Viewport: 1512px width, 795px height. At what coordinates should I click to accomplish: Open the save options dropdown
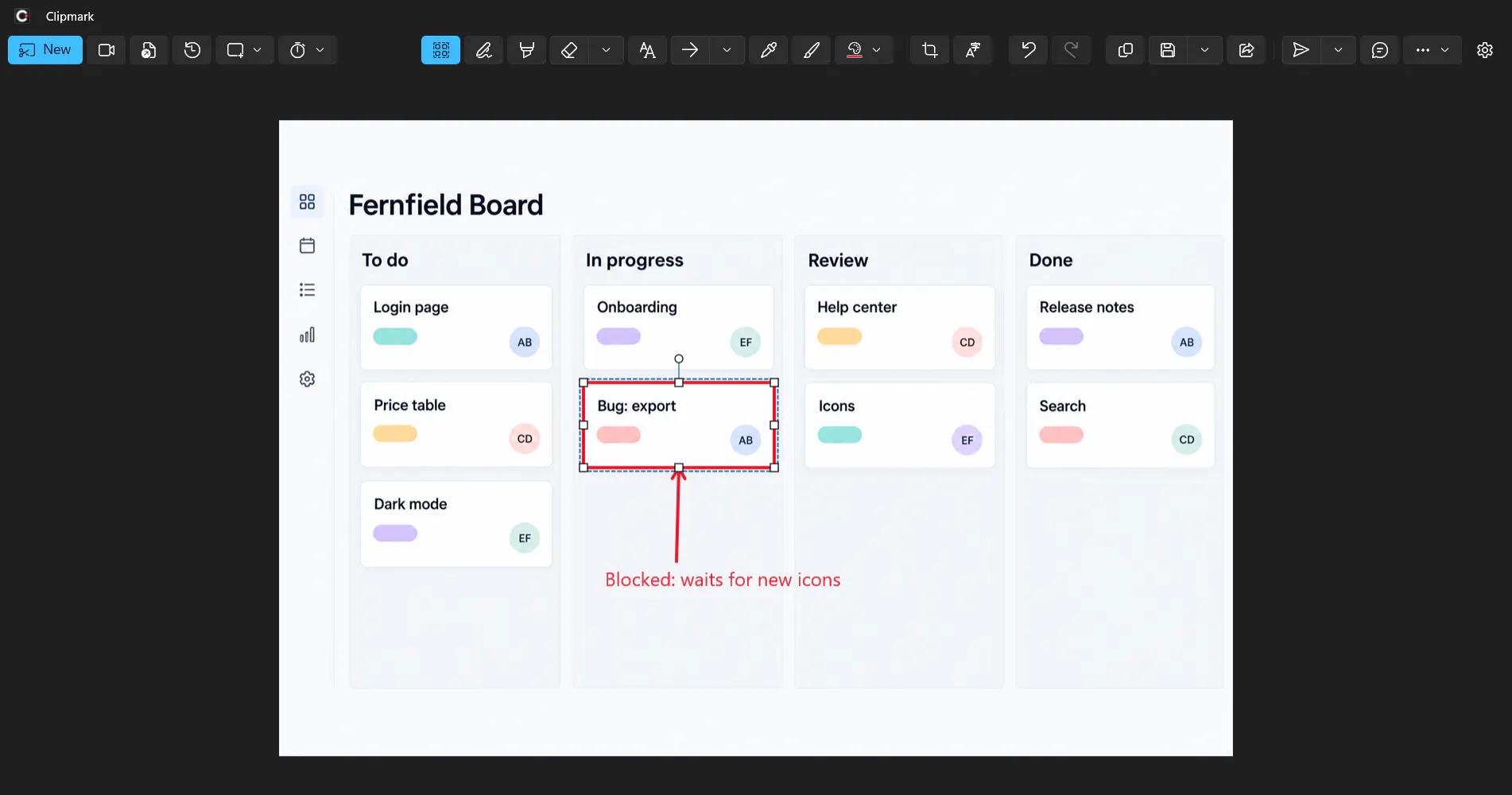[1205, 50]
